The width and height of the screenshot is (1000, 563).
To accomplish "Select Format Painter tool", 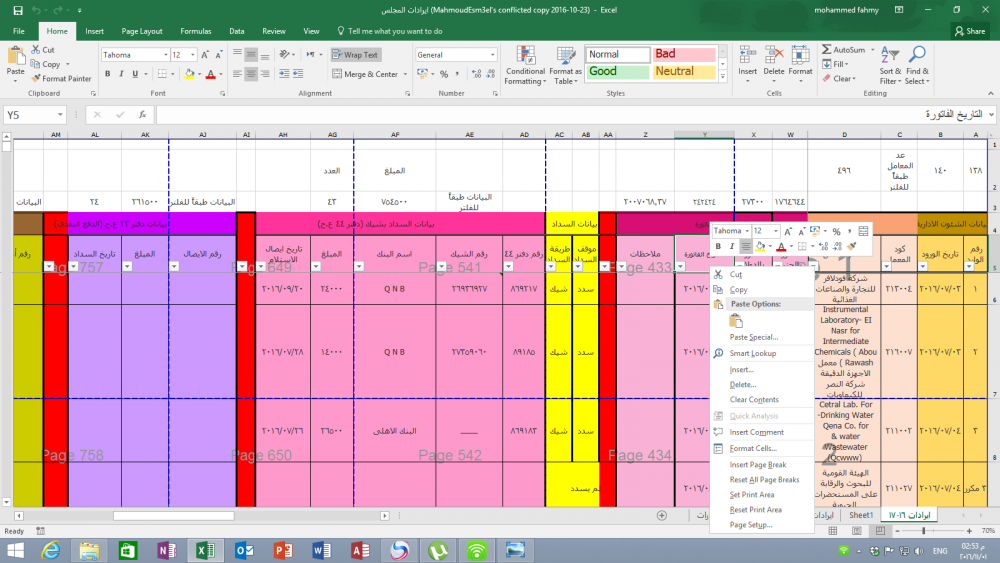I will (61, 78).
